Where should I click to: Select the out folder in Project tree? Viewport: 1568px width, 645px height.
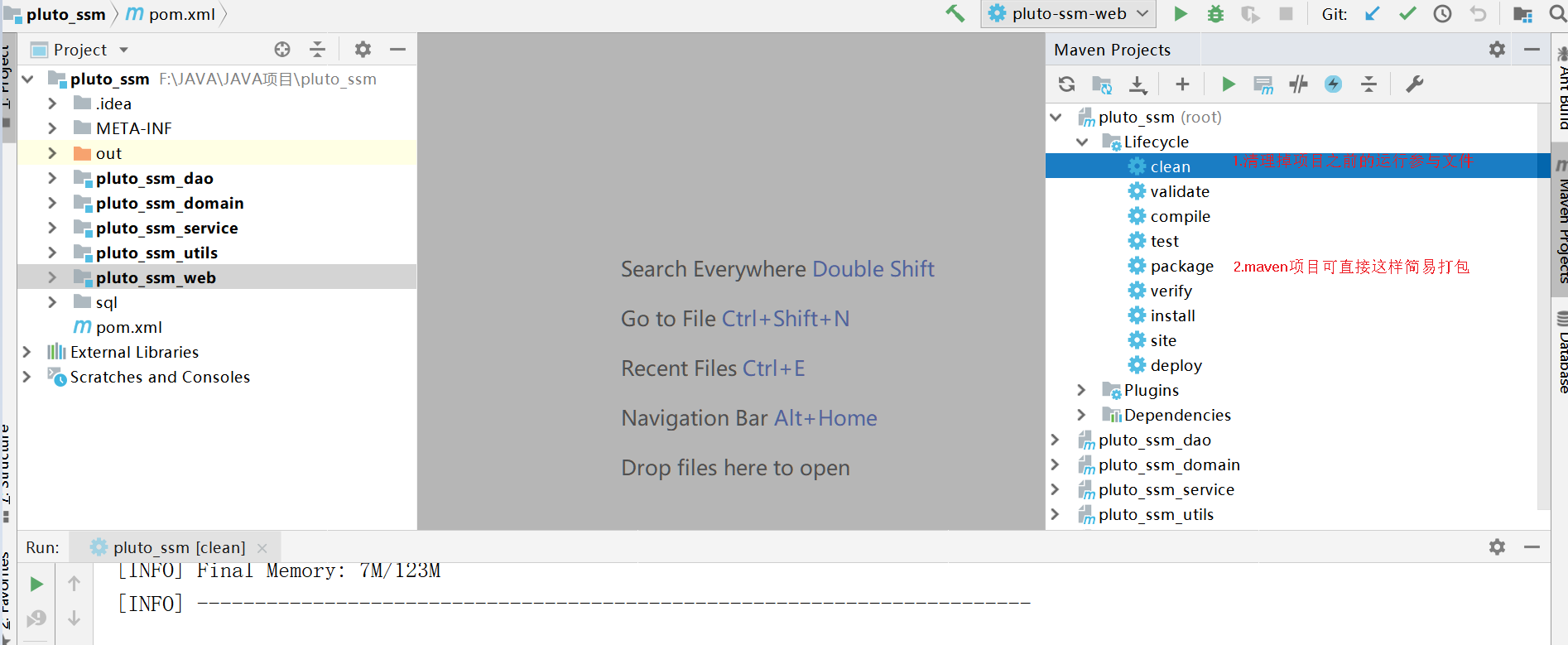coord(108,153)
